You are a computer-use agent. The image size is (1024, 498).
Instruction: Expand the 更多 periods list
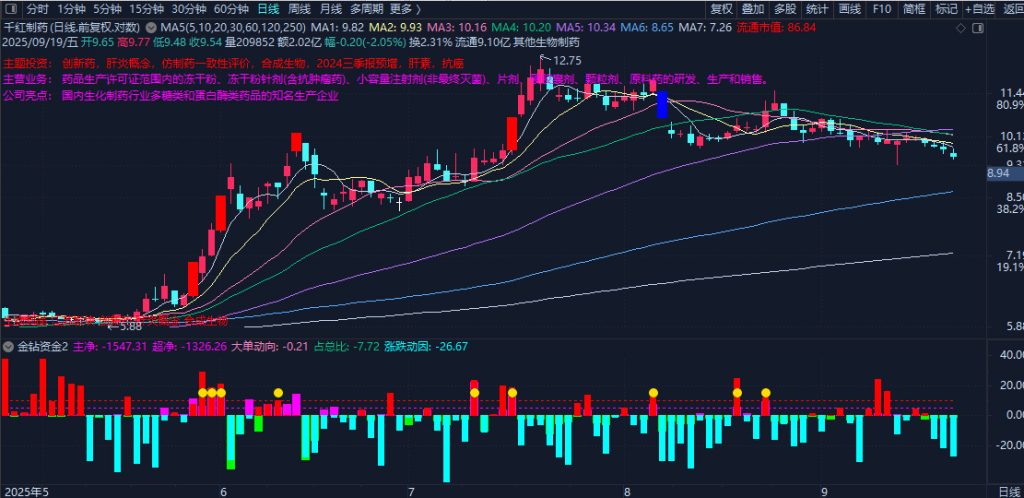406,9
